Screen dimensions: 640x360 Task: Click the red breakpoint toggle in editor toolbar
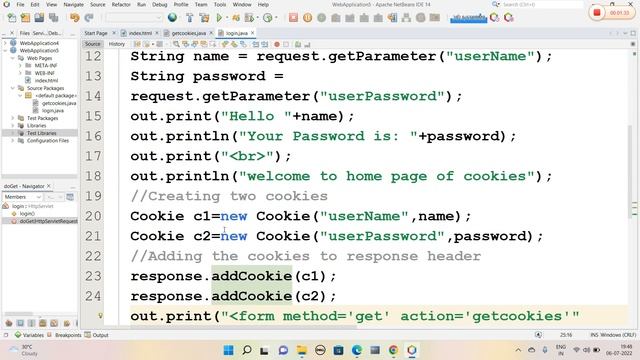pos(277,44)
